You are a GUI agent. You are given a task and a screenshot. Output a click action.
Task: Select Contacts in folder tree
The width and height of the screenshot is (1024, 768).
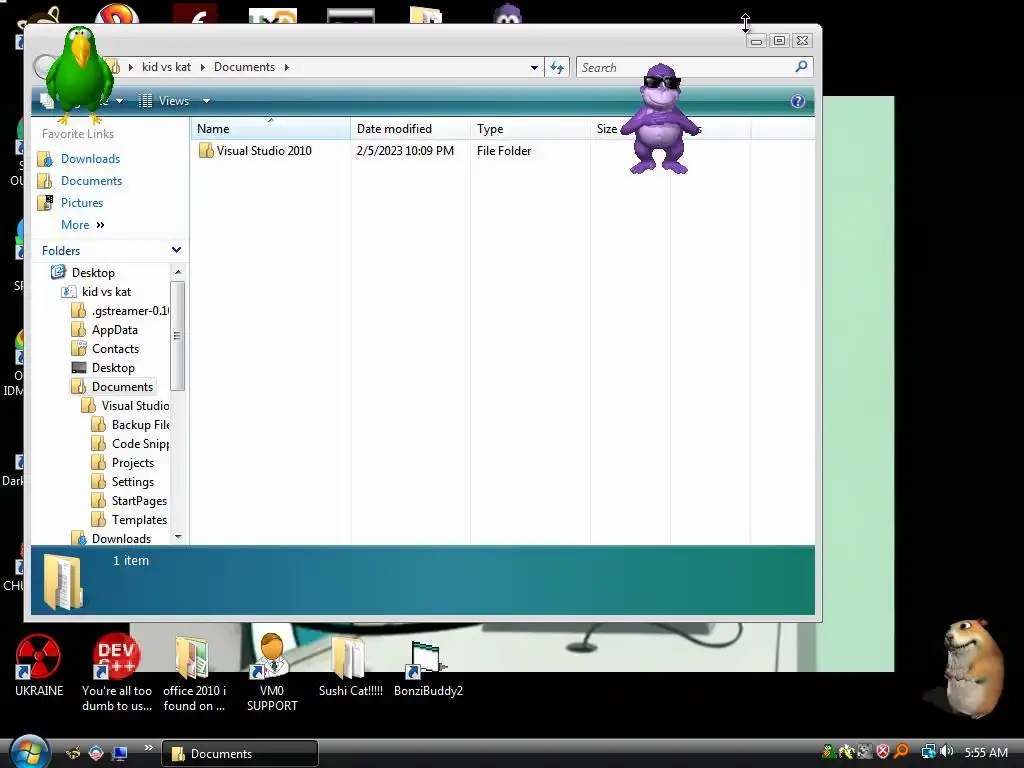point(115,349)
